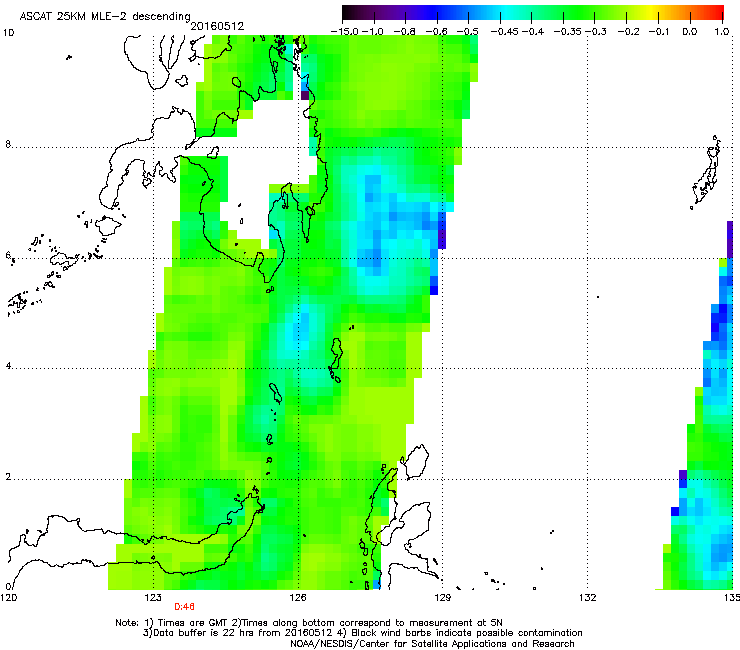The width and height of the screenshot is (740, 650).
Task: Click the longitude 120 axis label
Action: (8, 598)
